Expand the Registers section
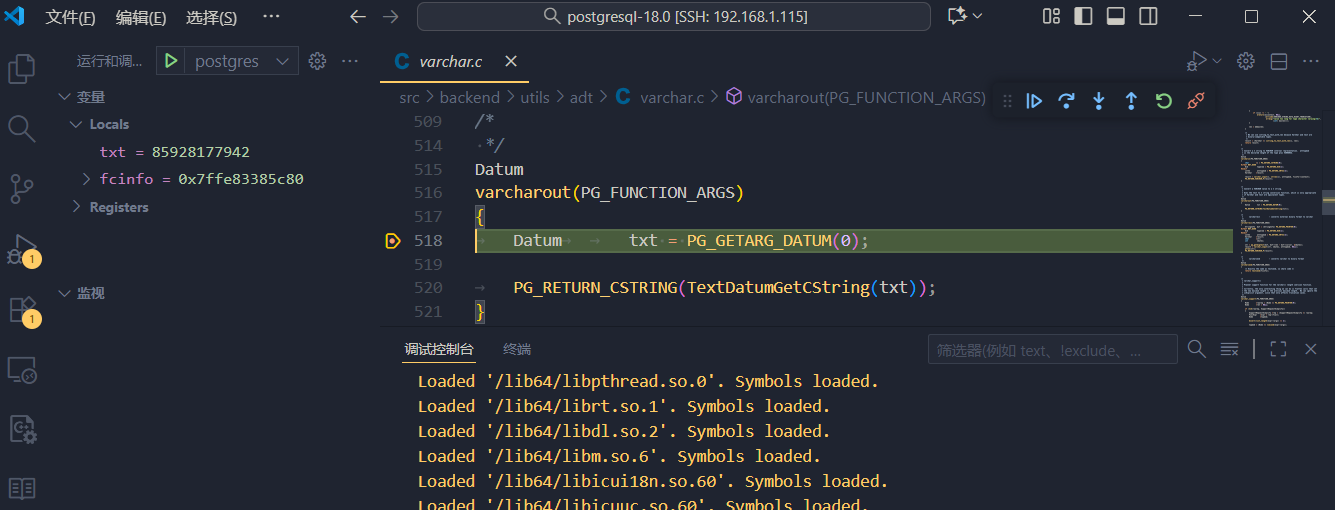This screenshot has height=510, width=1335. pyautogui.click(x=77, y=207)
